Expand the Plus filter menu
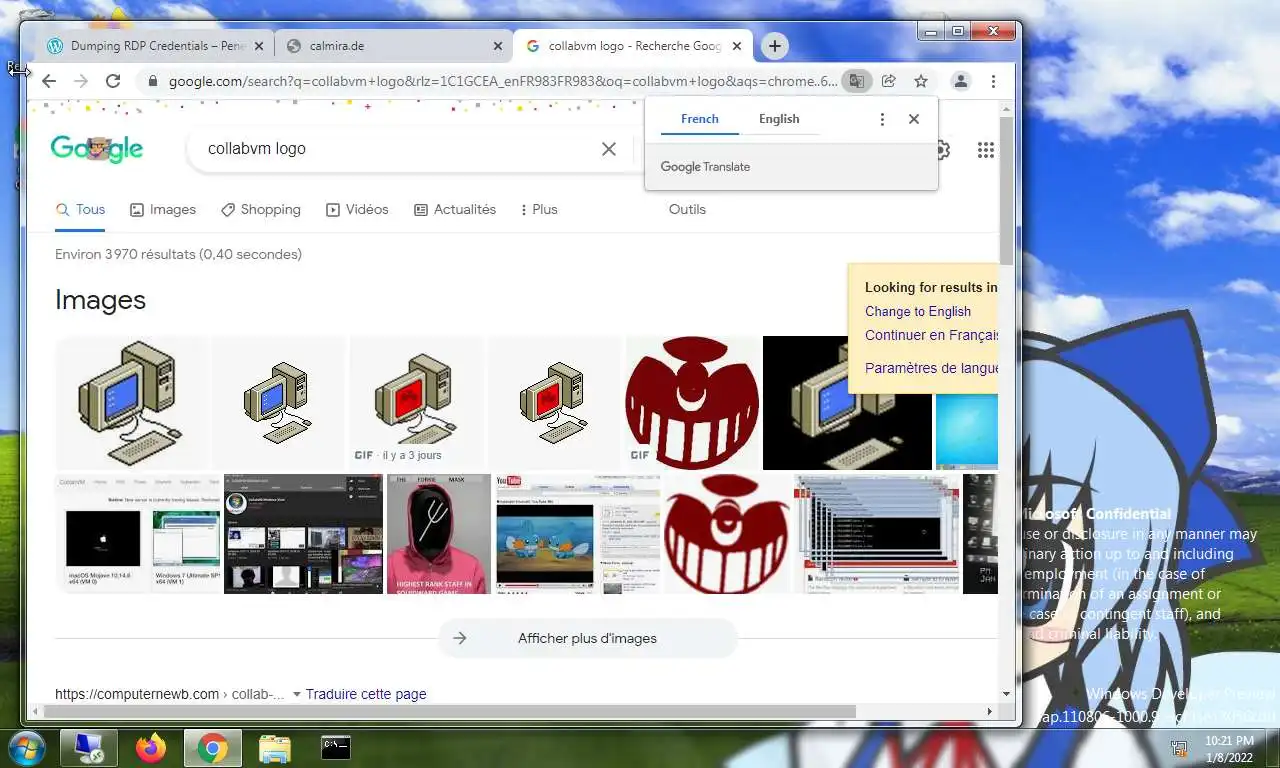This screenshot has height=768, width=1280. pyautogui.click(x=539, y=209)
